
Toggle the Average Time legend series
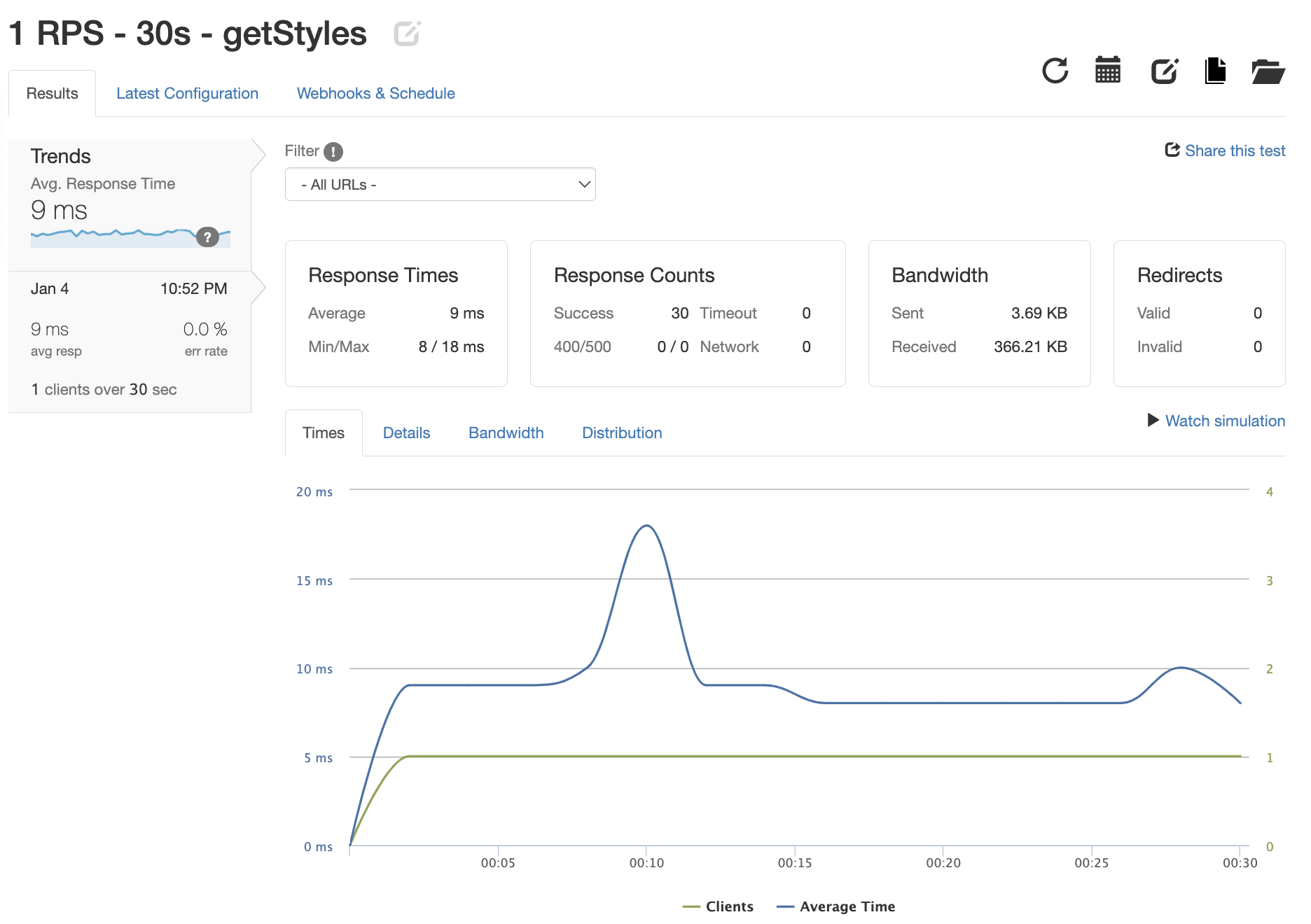[836, 906]
